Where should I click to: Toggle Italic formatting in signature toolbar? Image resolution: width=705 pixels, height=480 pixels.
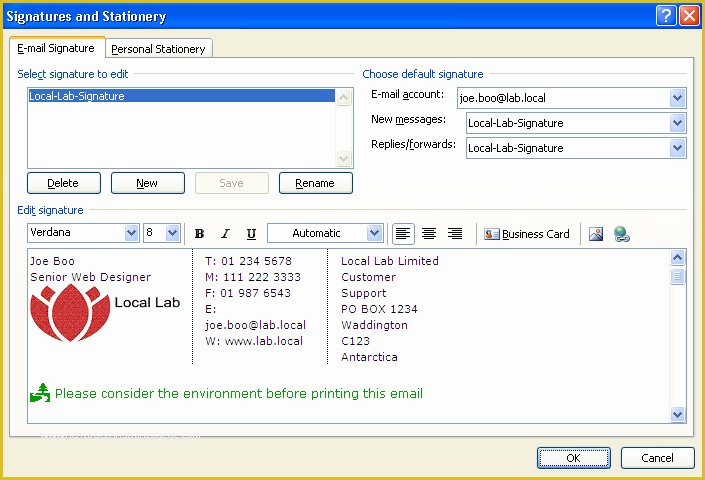point(225,234)
